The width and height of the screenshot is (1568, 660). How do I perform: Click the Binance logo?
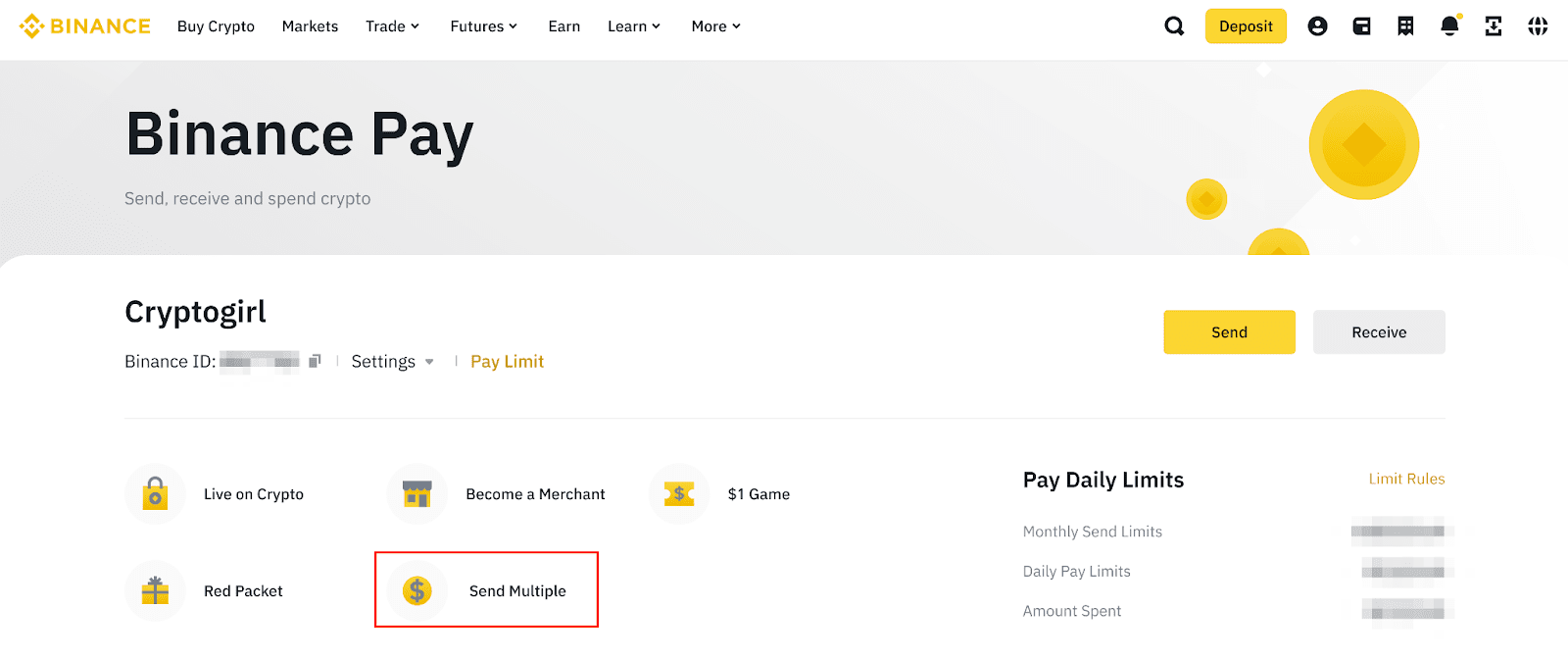(85, 26)
